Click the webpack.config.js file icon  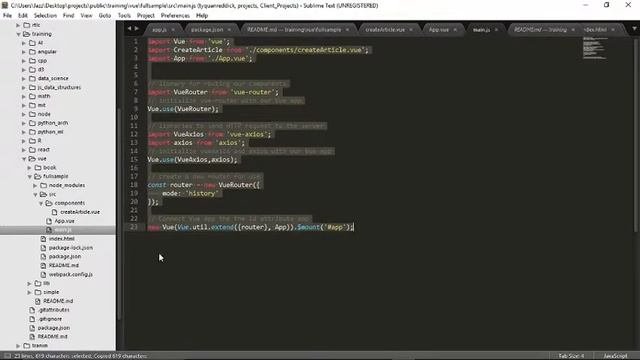pos(44,274)
